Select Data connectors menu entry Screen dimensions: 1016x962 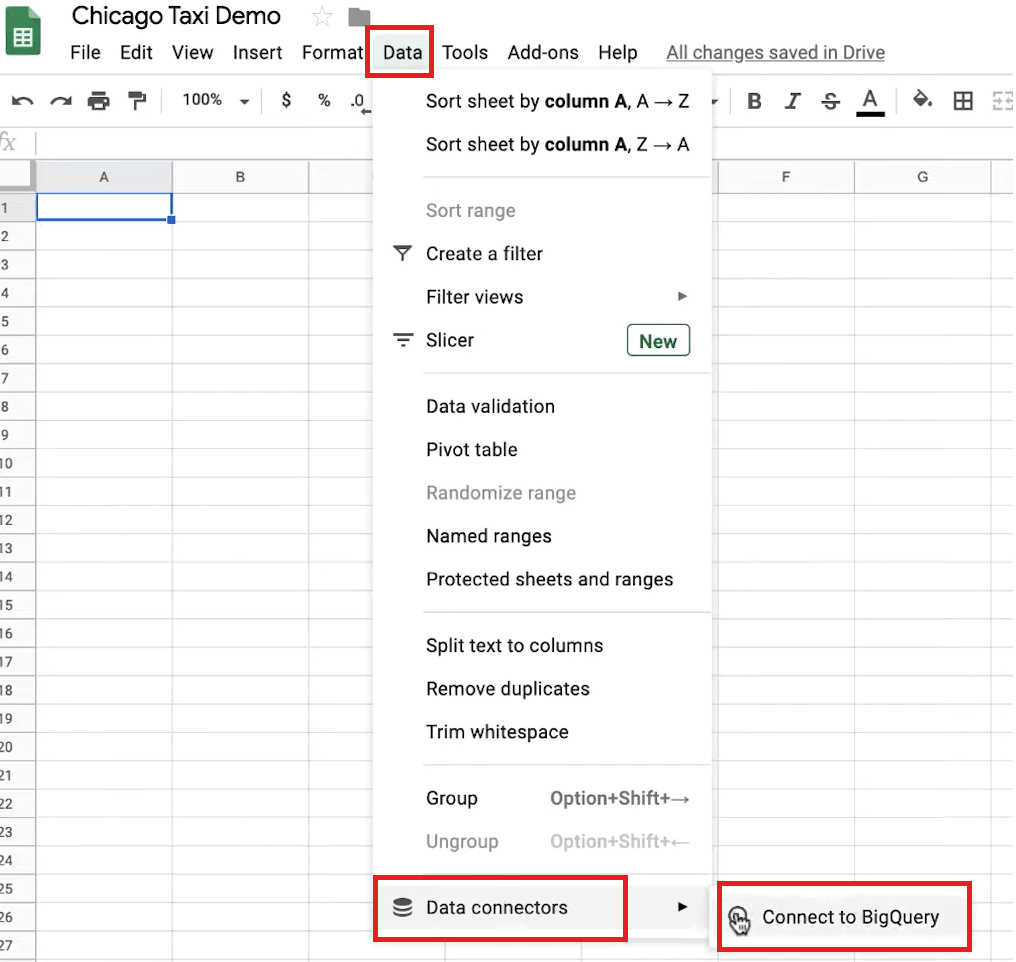click(x=543, y=908)
